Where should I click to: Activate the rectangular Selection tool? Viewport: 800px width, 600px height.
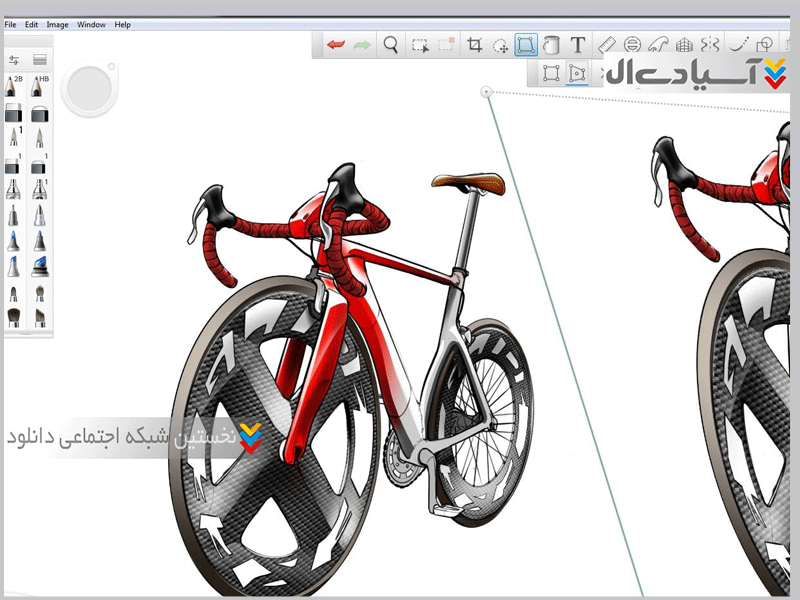tap(421, 45)
